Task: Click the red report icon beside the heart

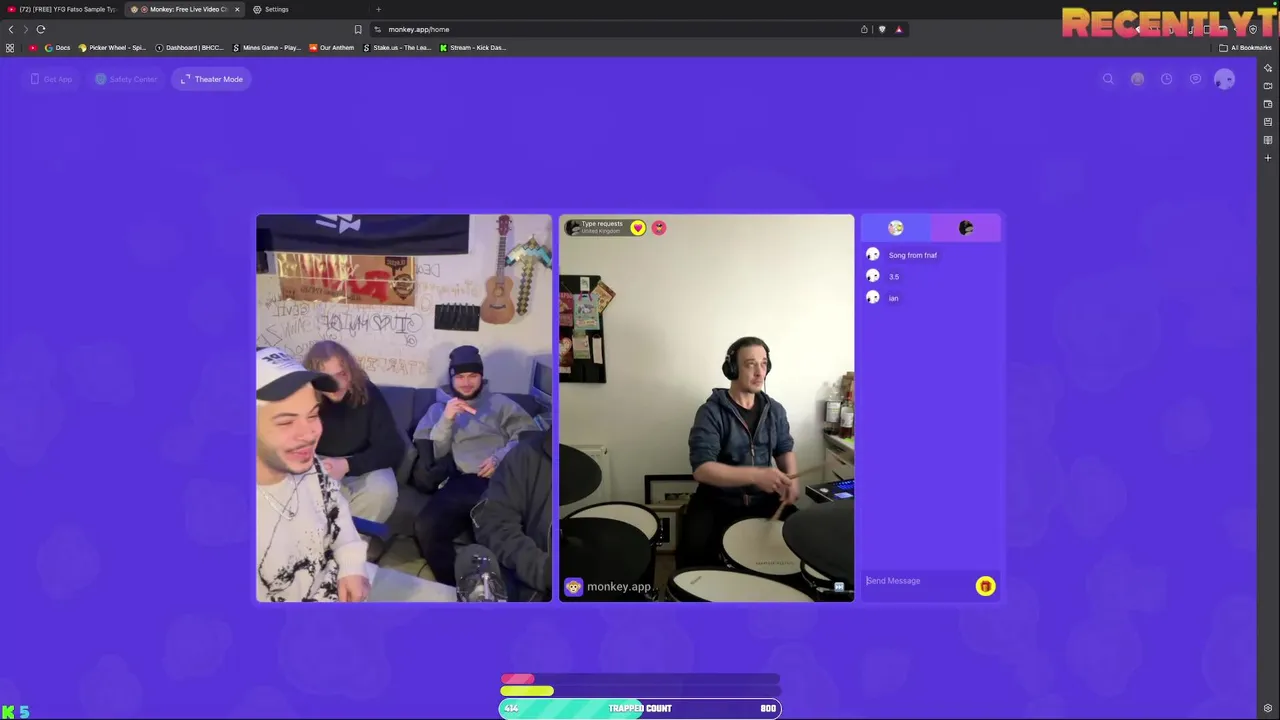Action: coord(659,228)
